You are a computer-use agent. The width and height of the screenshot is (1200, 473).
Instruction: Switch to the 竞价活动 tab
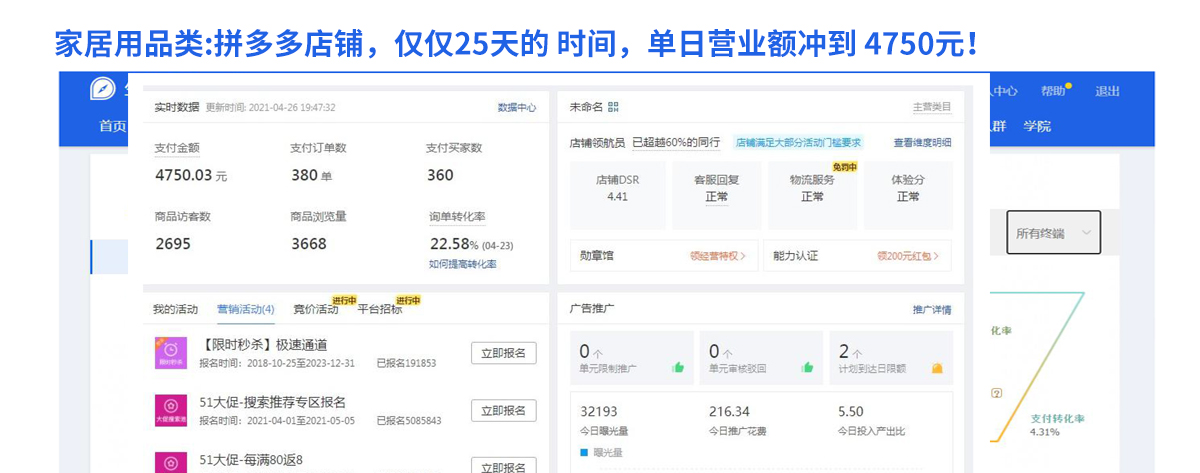coord(316,309)
